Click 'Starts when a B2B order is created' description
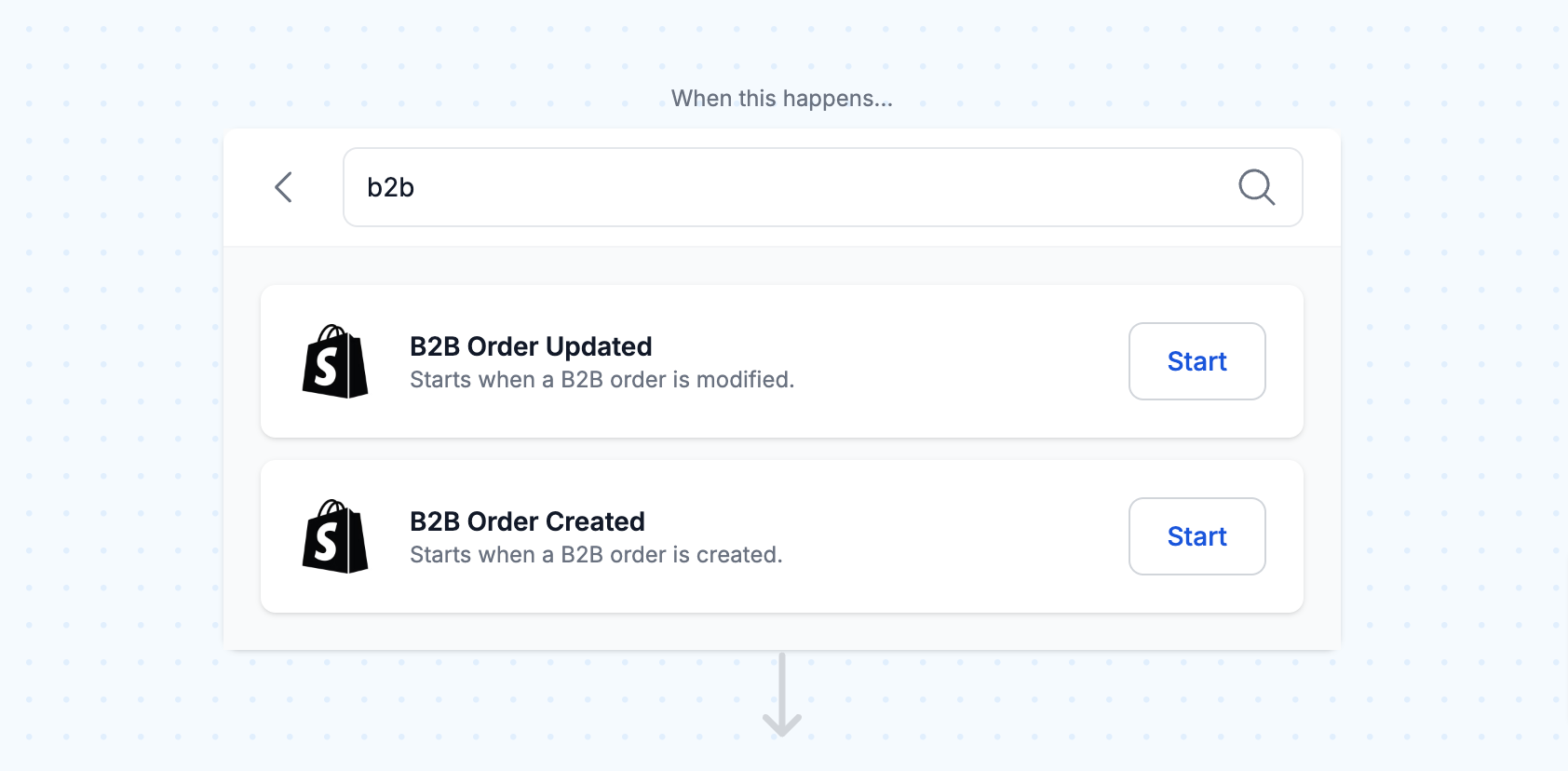 [x=596, y=555]
